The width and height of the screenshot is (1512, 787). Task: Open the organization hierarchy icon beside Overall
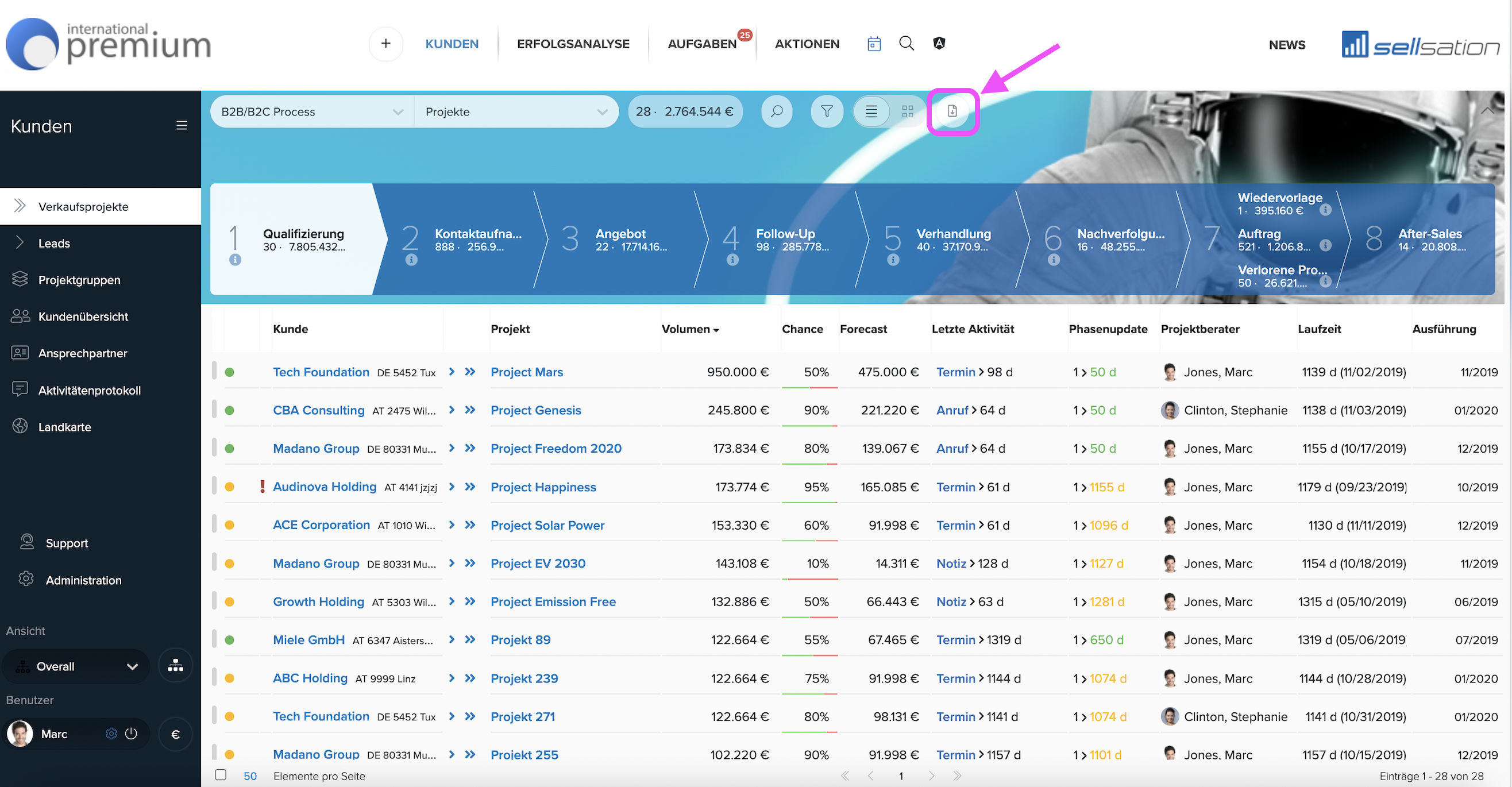[x=176, y=666]
